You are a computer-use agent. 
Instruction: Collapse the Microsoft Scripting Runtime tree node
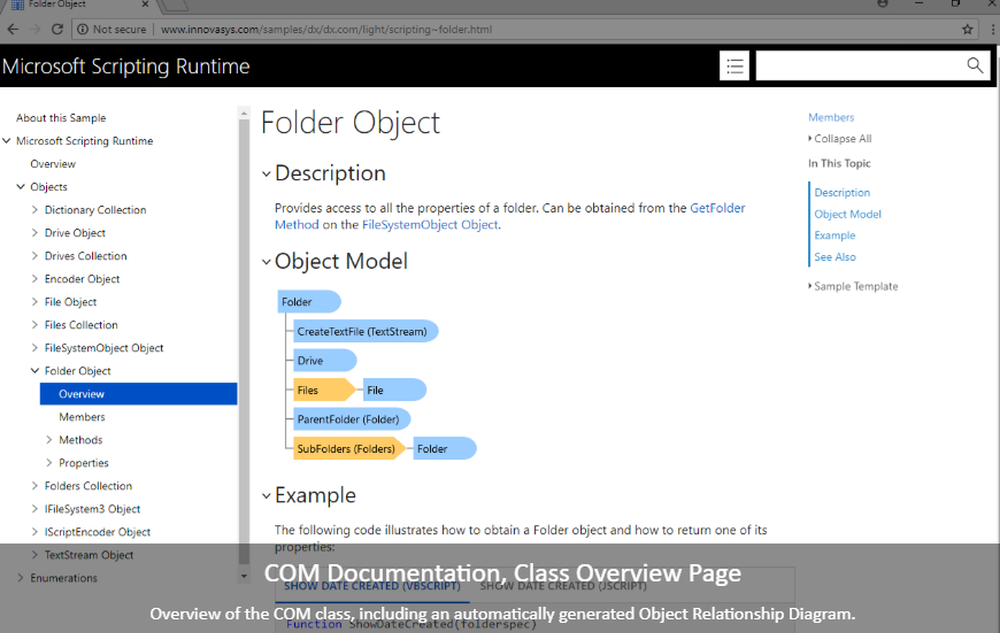click(7, 141)
